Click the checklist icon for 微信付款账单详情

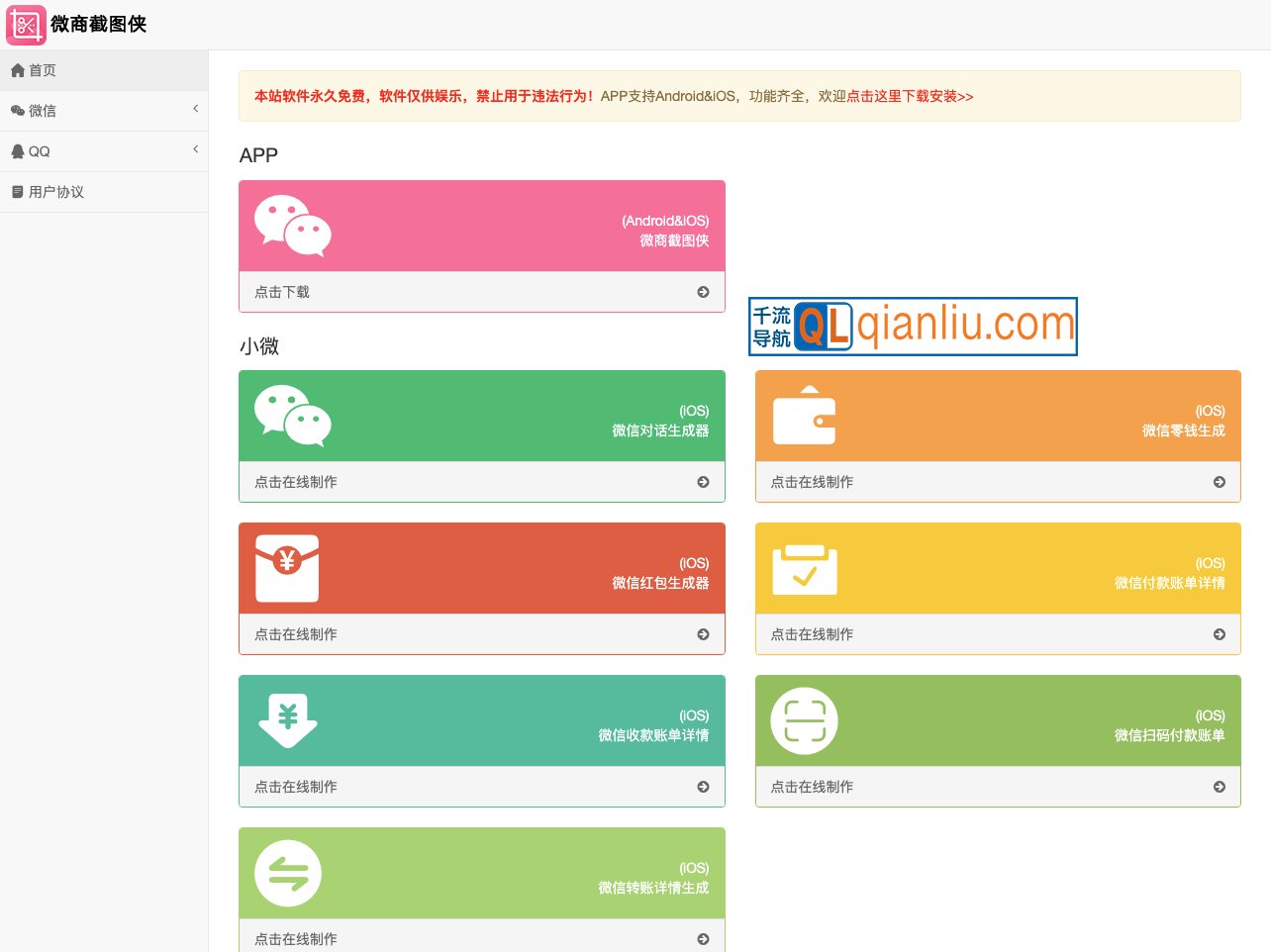[x=804, y=569]
